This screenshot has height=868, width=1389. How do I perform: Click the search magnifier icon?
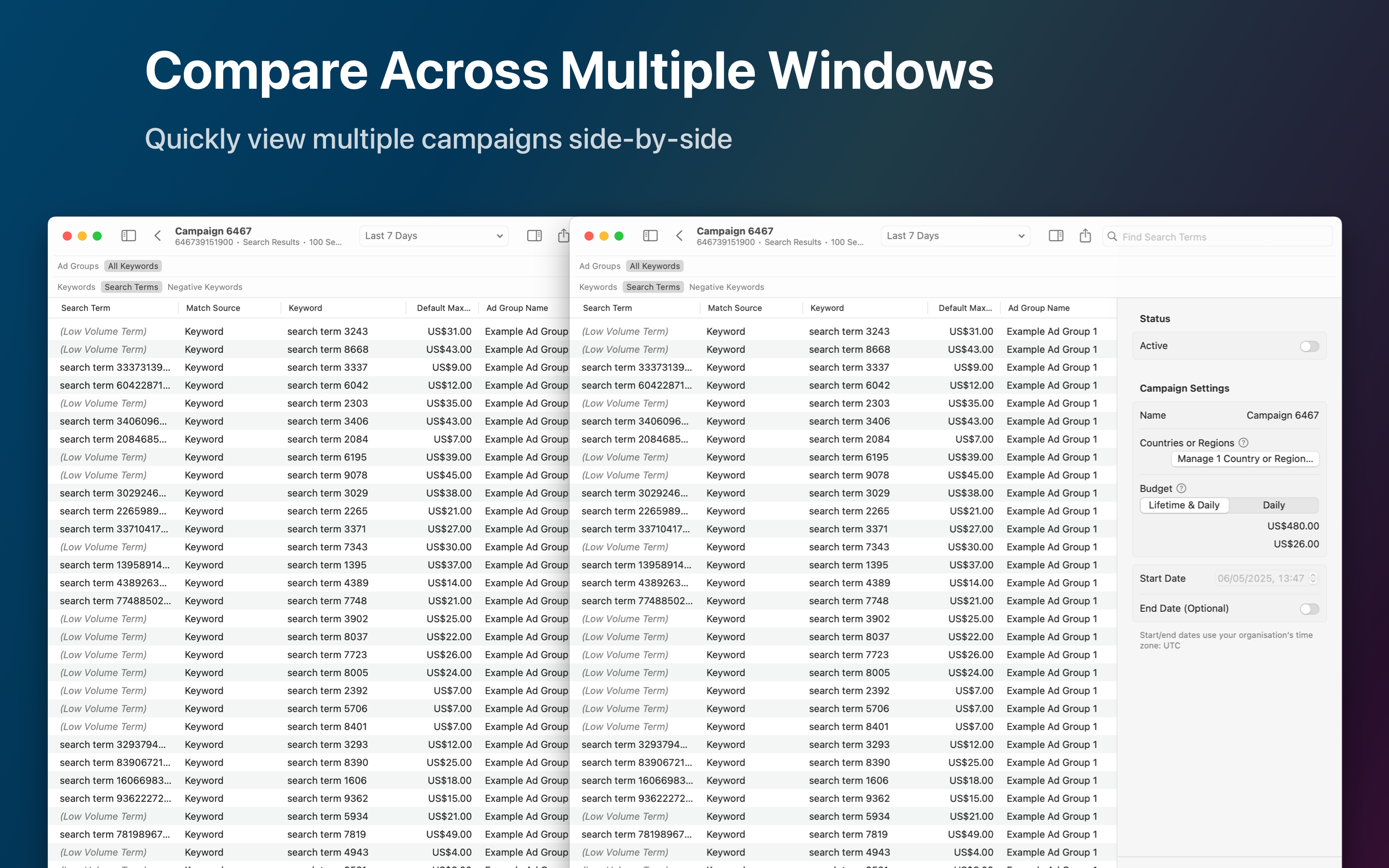[1112, 236]
